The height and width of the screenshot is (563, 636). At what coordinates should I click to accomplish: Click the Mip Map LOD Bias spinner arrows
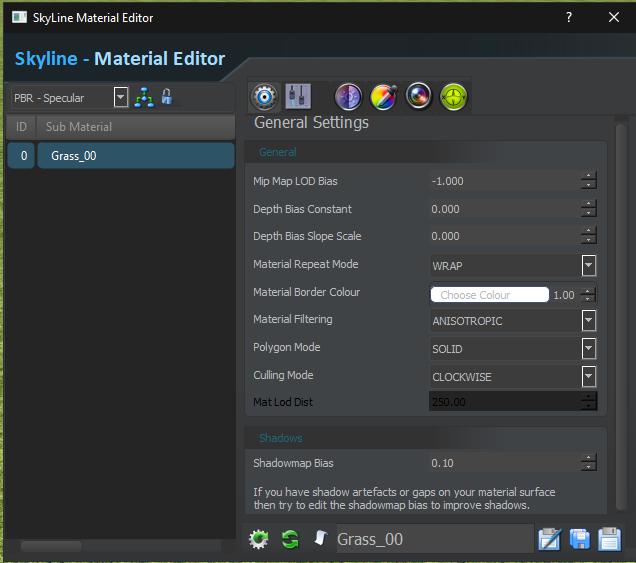(588, 181)
